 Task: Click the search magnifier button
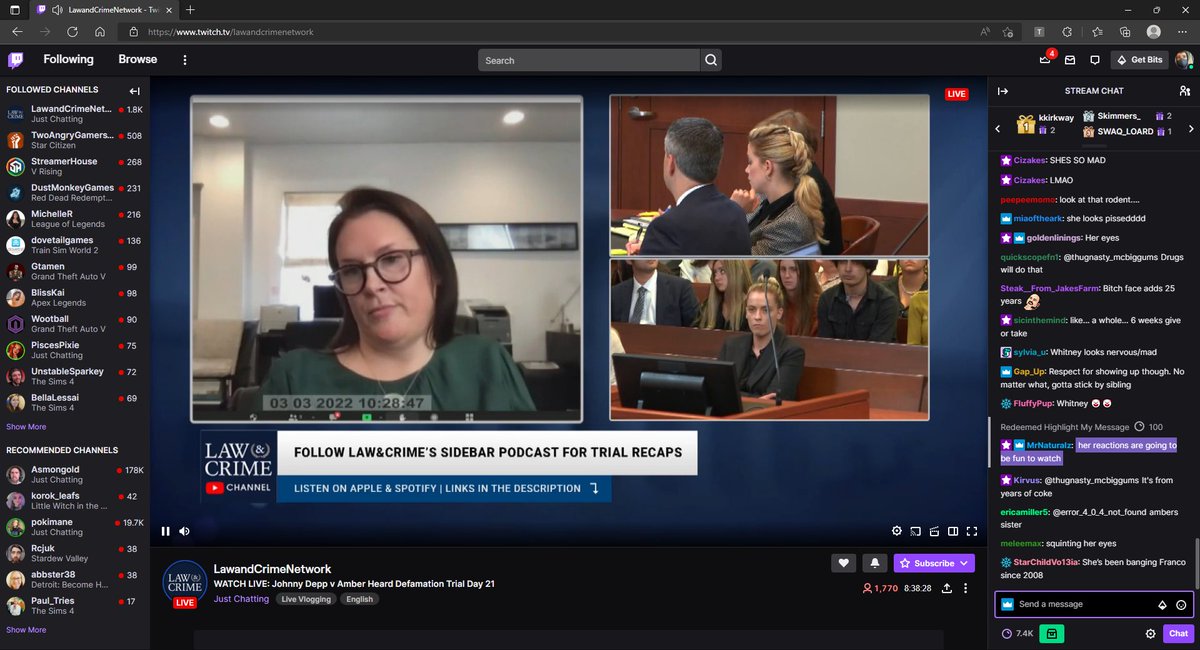(x=711, y=60)
